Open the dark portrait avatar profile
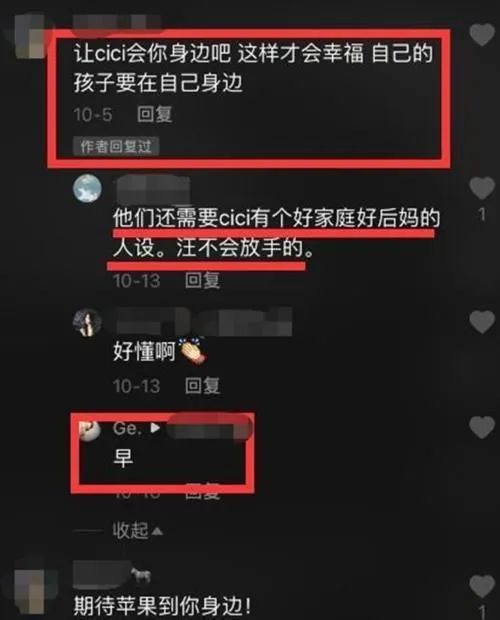 (x=87, y=322)
